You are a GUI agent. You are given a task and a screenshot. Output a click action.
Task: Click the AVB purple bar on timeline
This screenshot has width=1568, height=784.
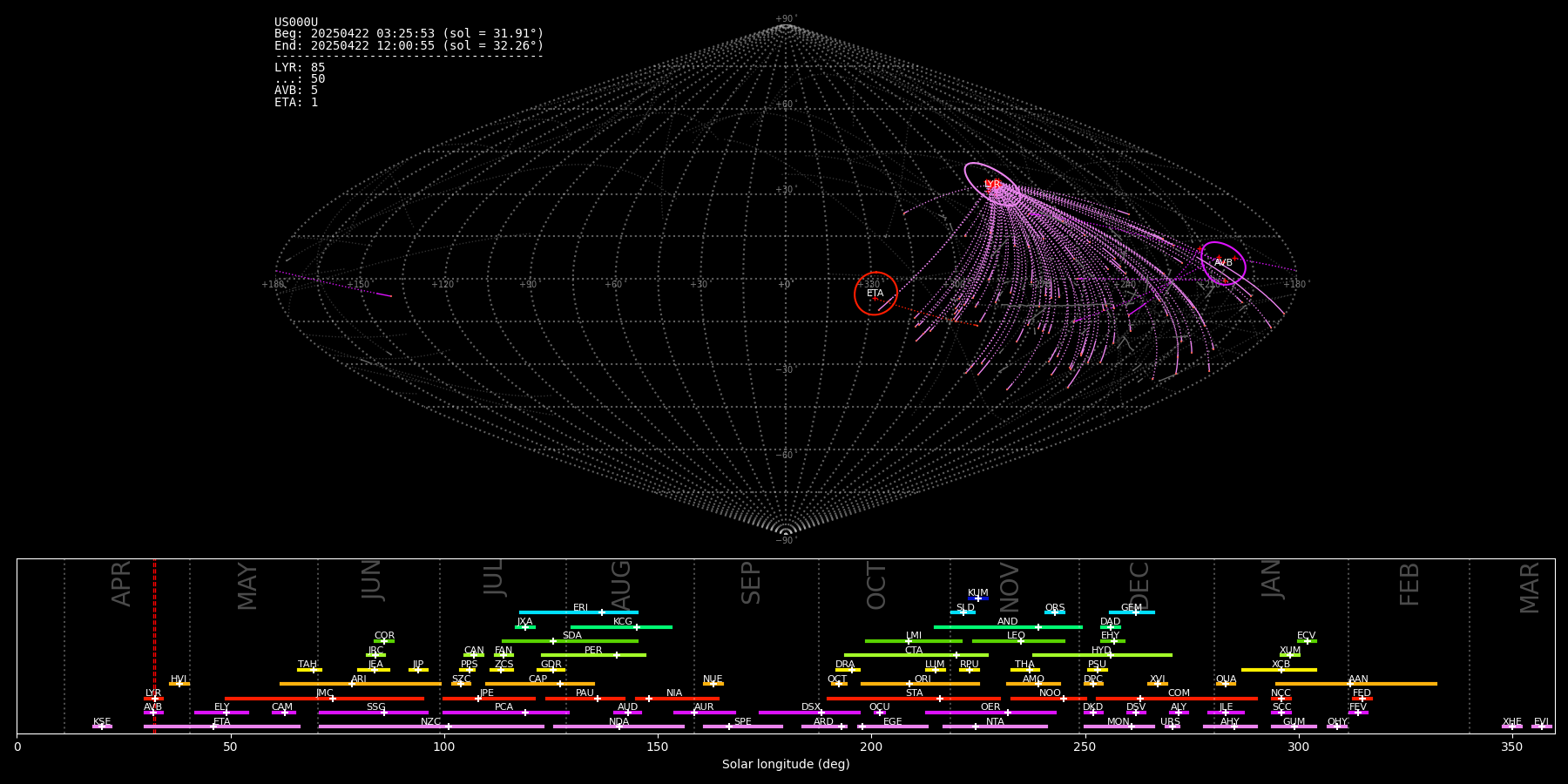[153, 713]
